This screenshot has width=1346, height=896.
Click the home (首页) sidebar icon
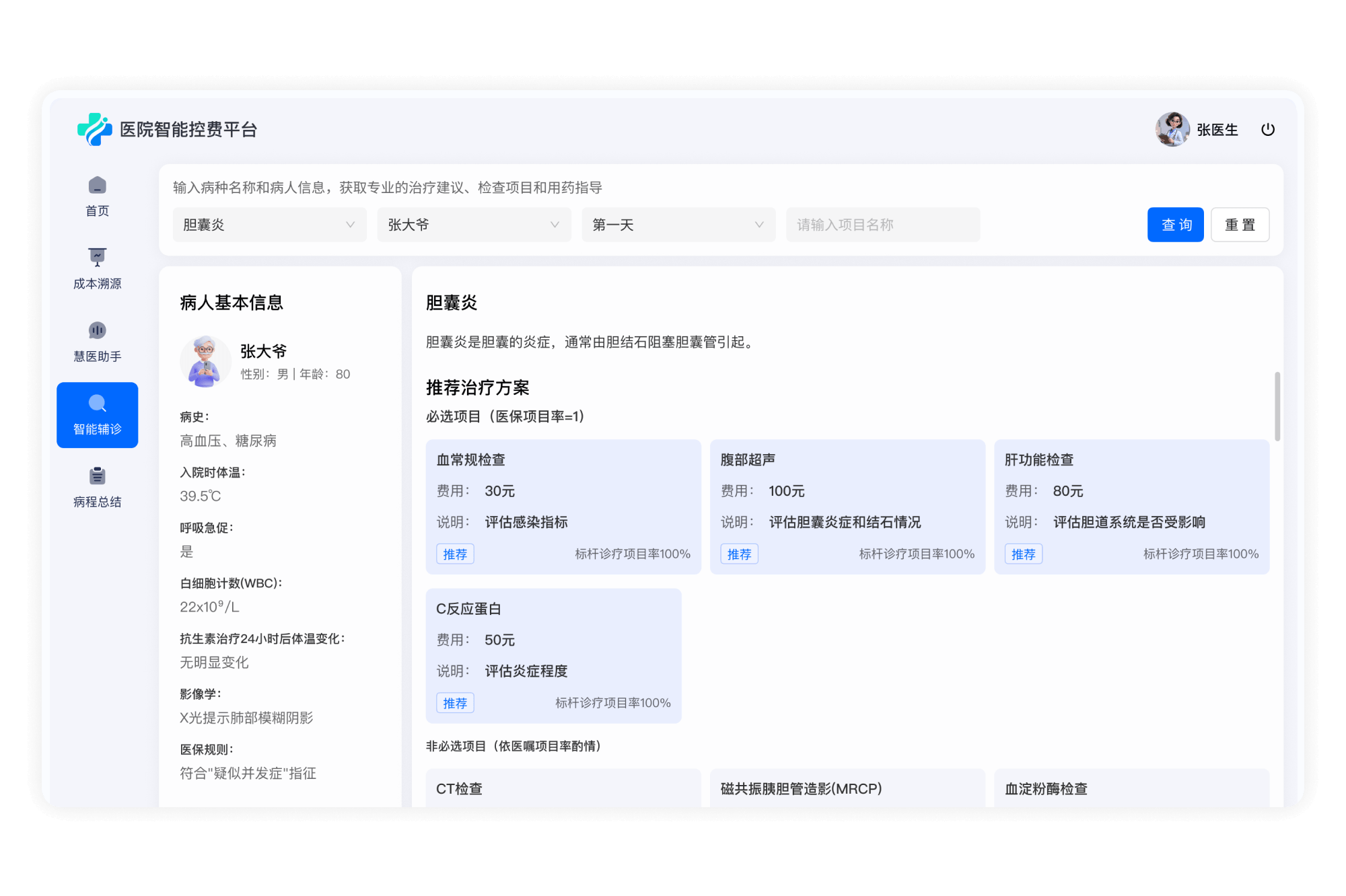pyautogui.click(x=97, y=185)
